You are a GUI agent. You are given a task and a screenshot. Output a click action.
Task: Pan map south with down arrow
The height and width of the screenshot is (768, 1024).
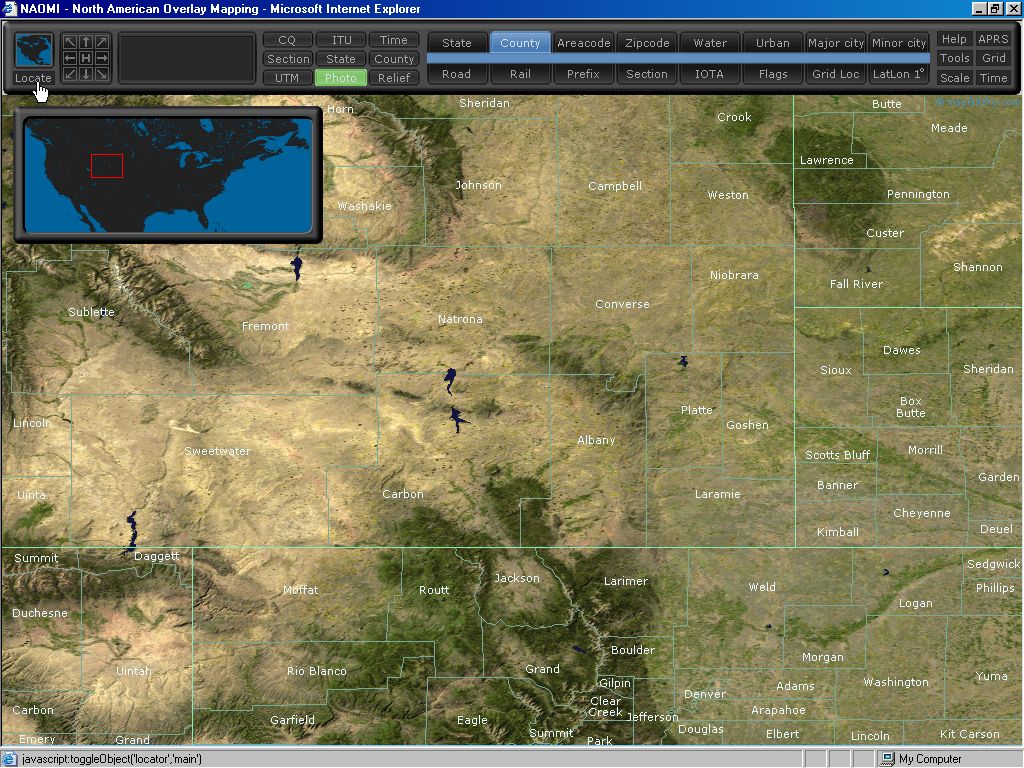coord(86,74)
